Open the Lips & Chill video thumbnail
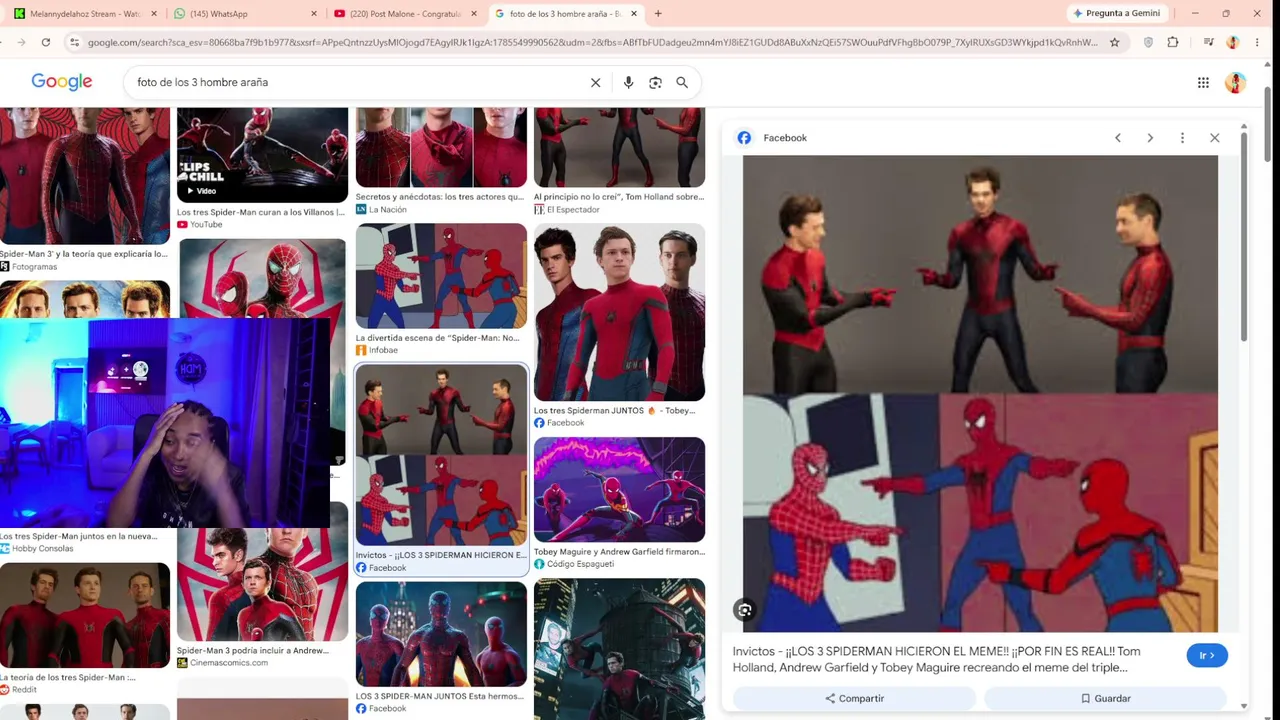Viewport: 1280px width, 720px height. [262, 155]
